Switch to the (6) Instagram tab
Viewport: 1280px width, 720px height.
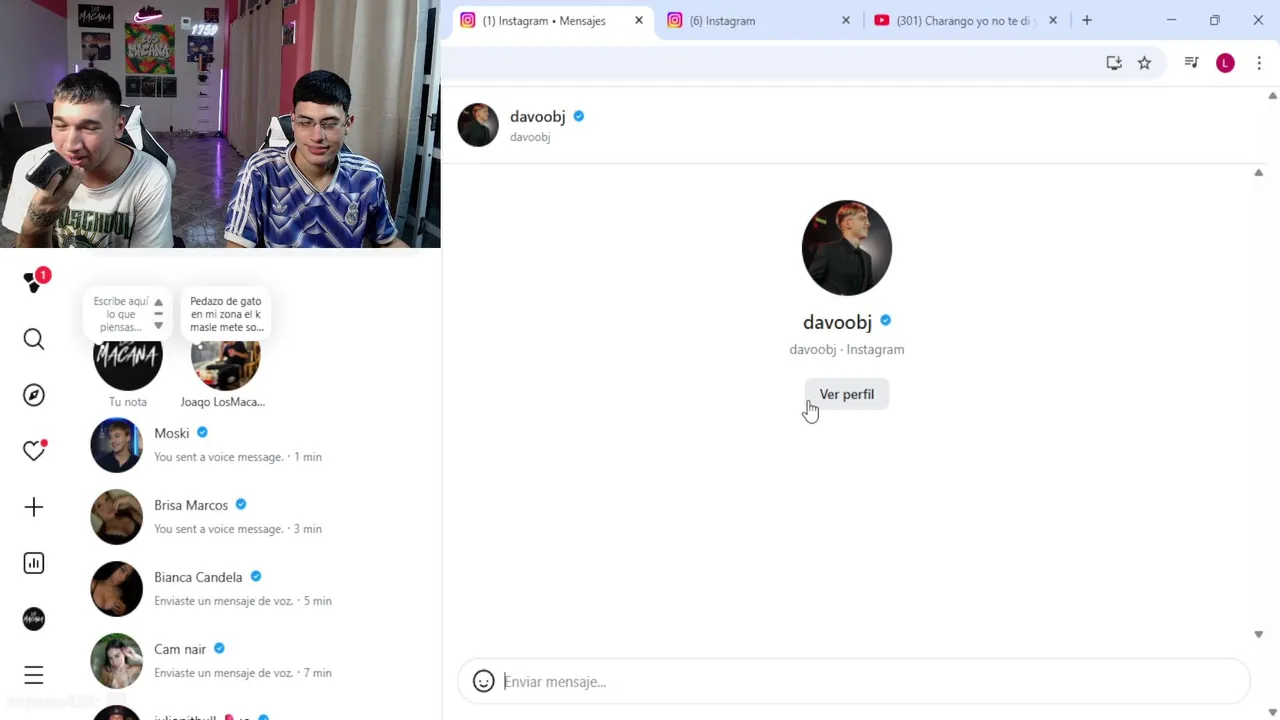point(759,20)
